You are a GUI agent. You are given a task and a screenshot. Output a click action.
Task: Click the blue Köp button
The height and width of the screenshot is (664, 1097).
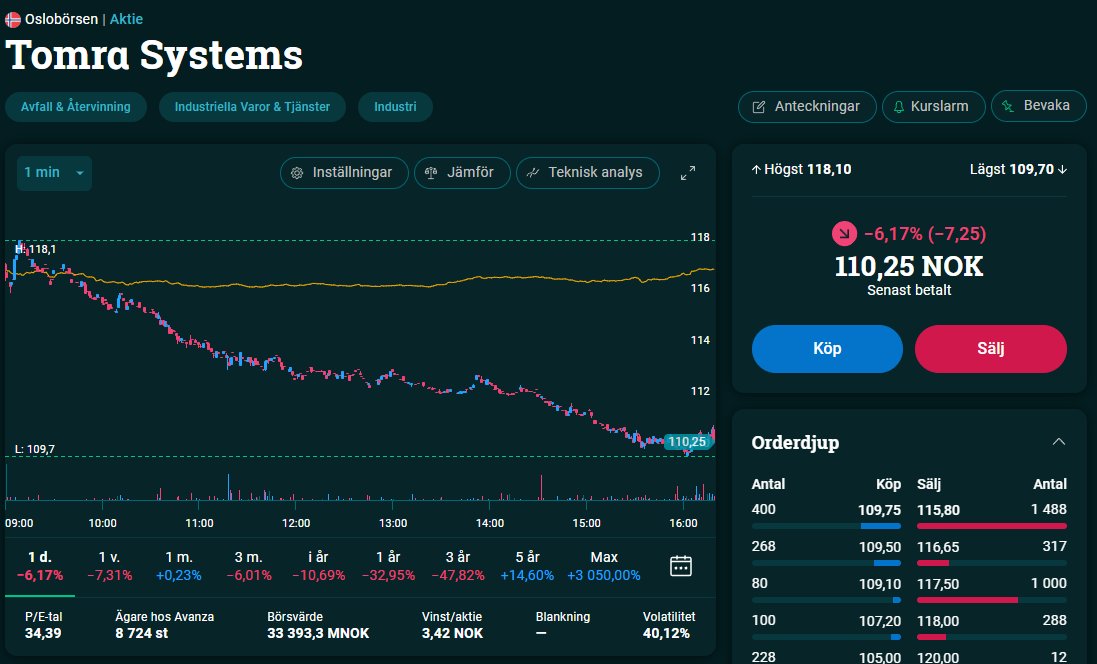(x=827, y=348)
